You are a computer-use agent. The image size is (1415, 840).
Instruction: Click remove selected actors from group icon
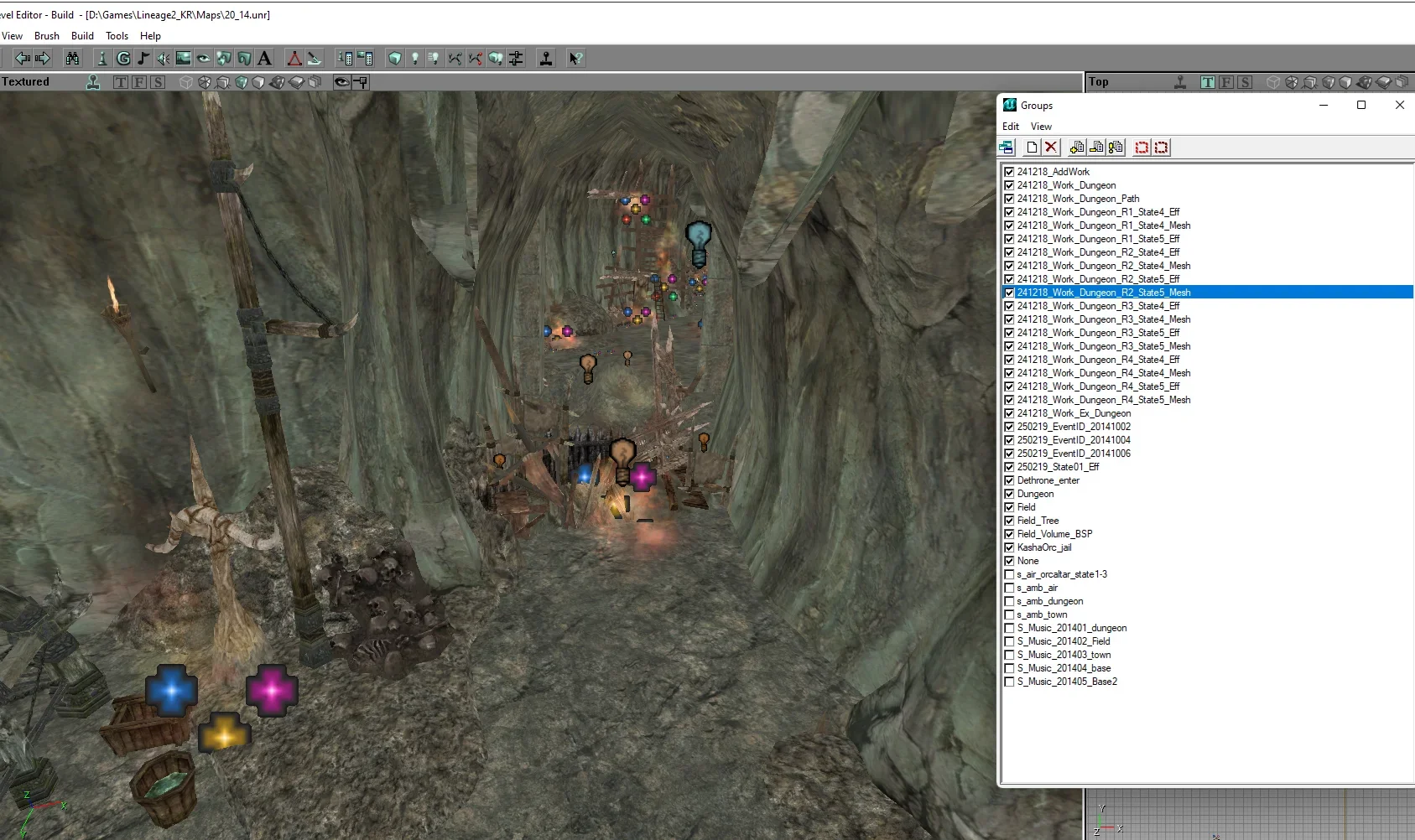[1096, 148]
